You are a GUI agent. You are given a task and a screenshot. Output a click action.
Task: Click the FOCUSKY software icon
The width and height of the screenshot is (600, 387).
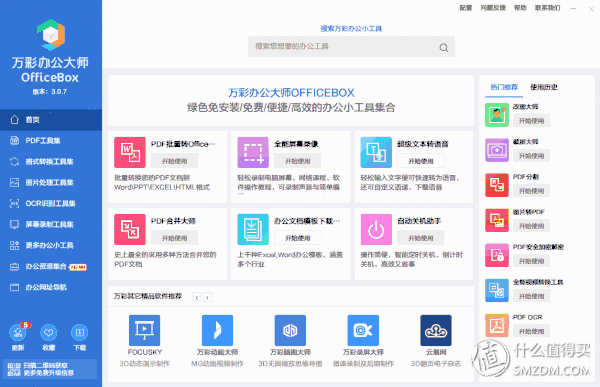point(144,330)
